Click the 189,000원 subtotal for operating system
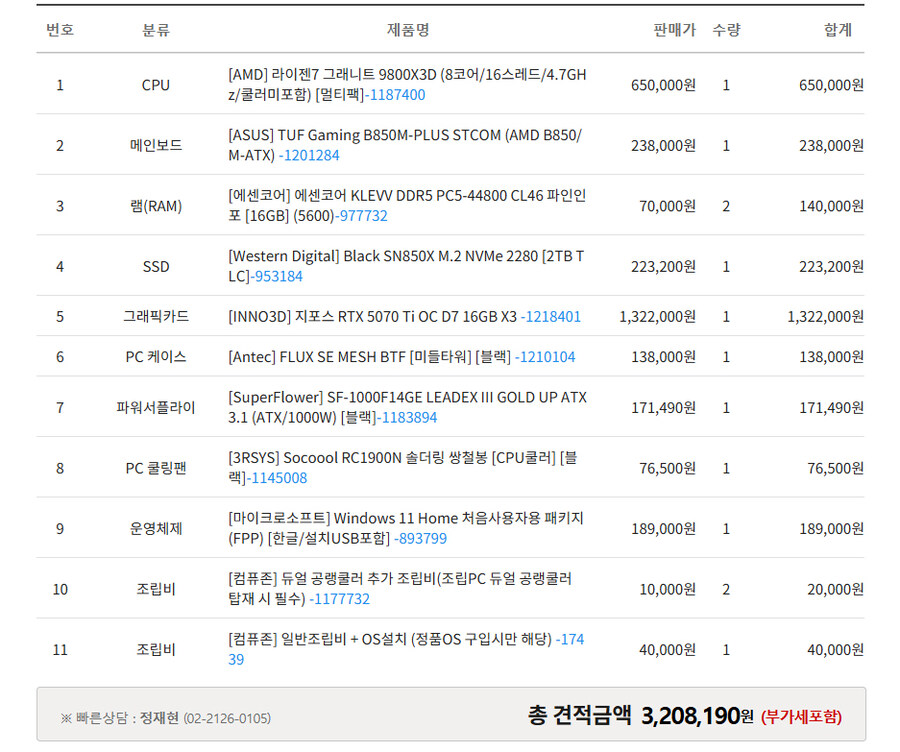 [832, 529]
